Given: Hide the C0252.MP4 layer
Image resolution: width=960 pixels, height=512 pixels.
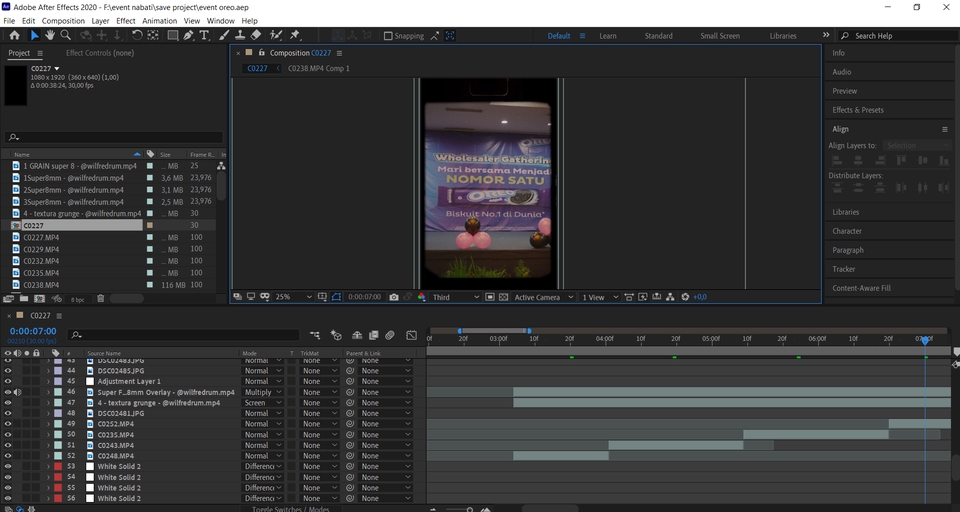Looking at the screenshot, I should [8, 424].
